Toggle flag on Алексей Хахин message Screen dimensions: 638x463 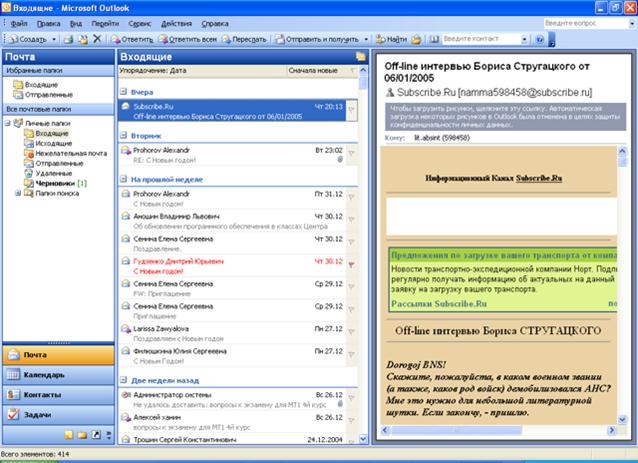[x=352, y=421]
